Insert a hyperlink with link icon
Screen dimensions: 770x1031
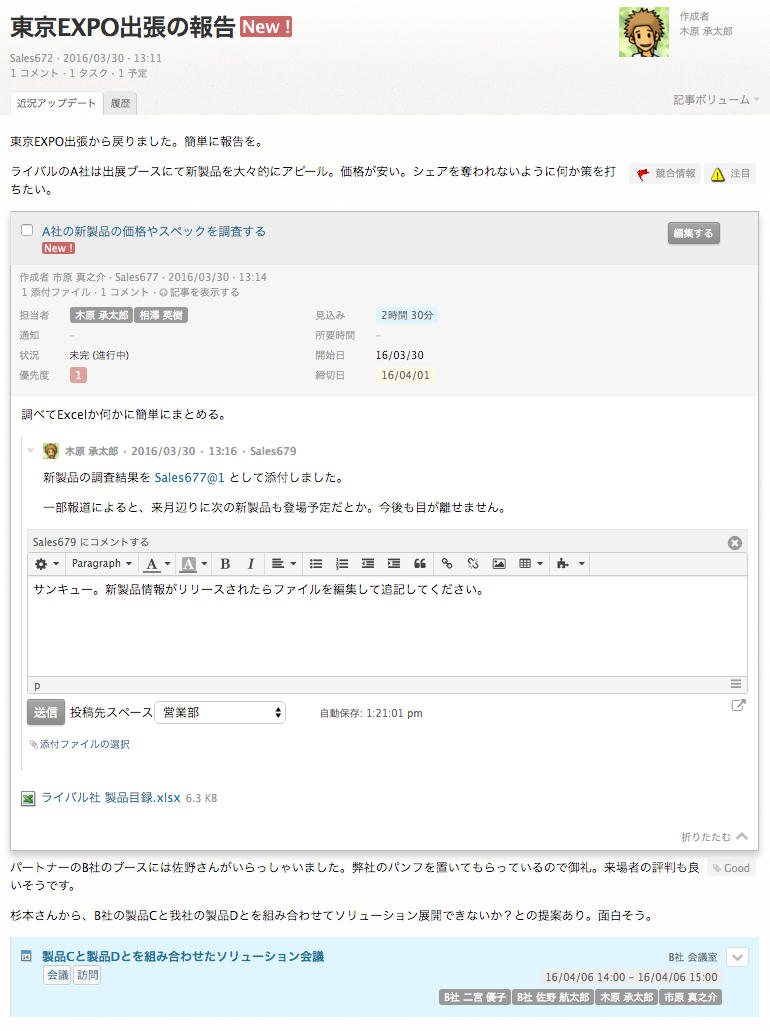[447, 564]
